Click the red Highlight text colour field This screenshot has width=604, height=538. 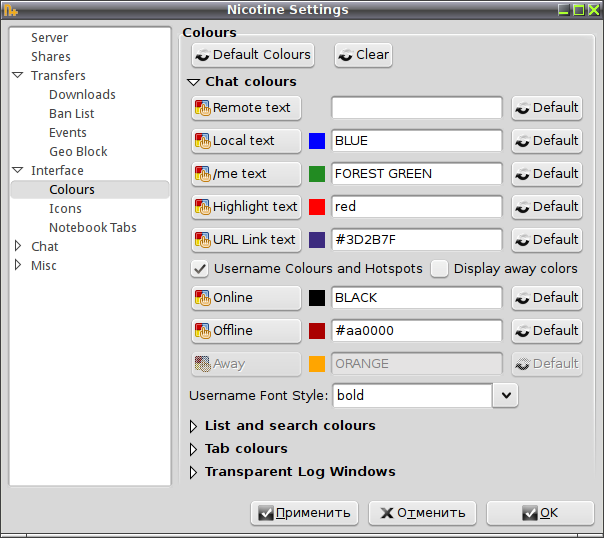click(417, 207)
